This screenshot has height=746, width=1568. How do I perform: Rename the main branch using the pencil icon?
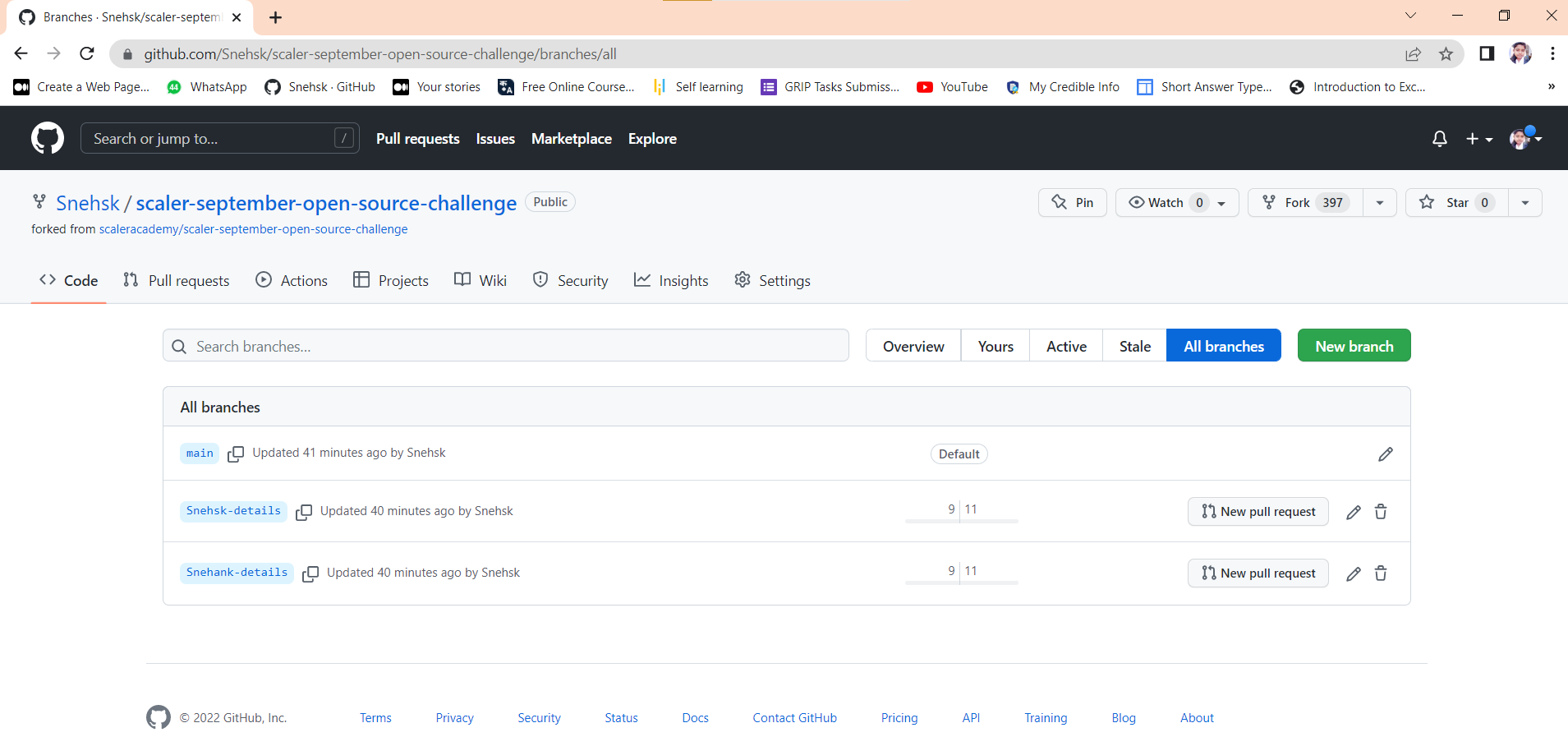tap(1385, 454)
